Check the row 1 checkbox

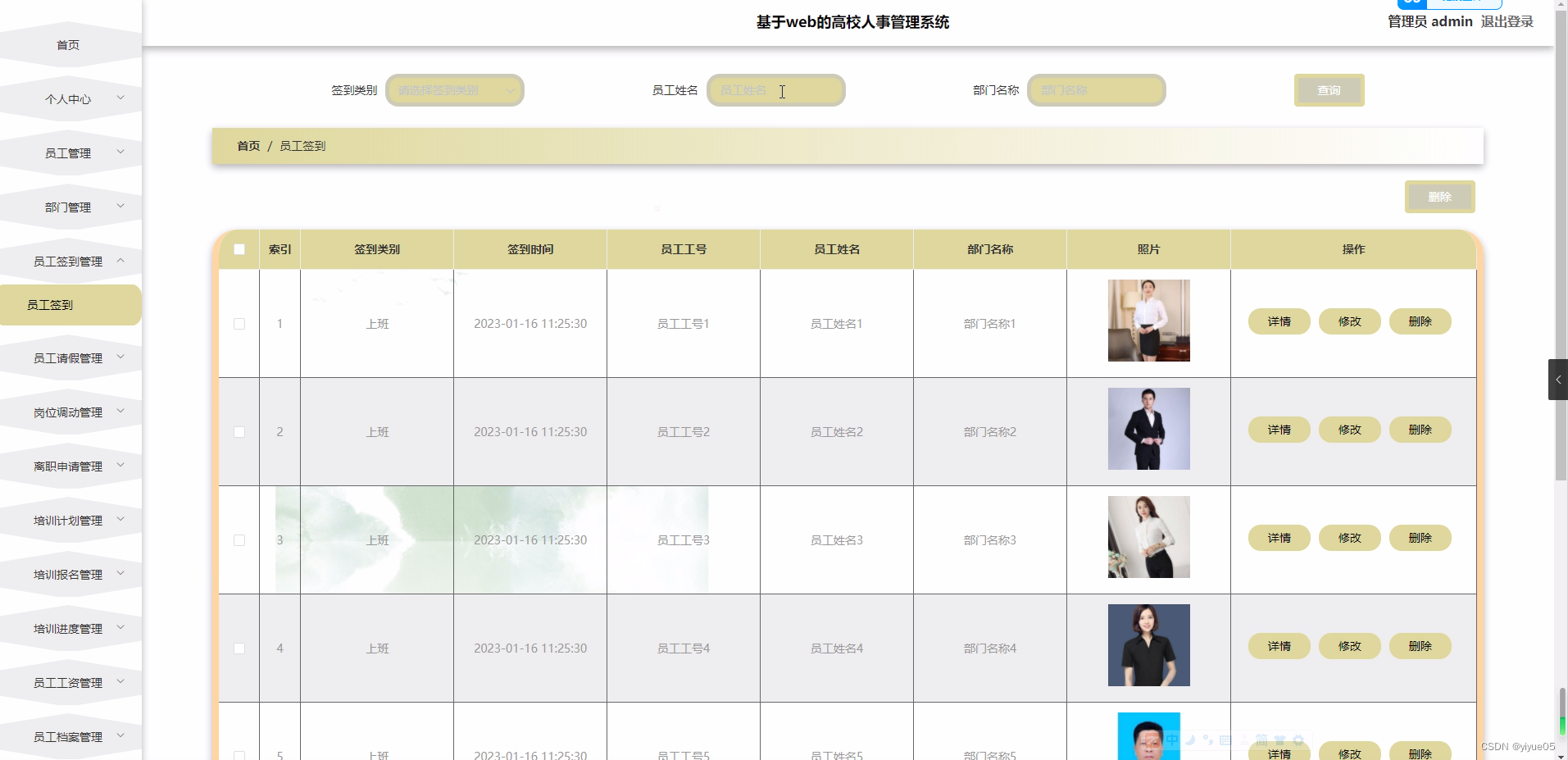(239, 324)
